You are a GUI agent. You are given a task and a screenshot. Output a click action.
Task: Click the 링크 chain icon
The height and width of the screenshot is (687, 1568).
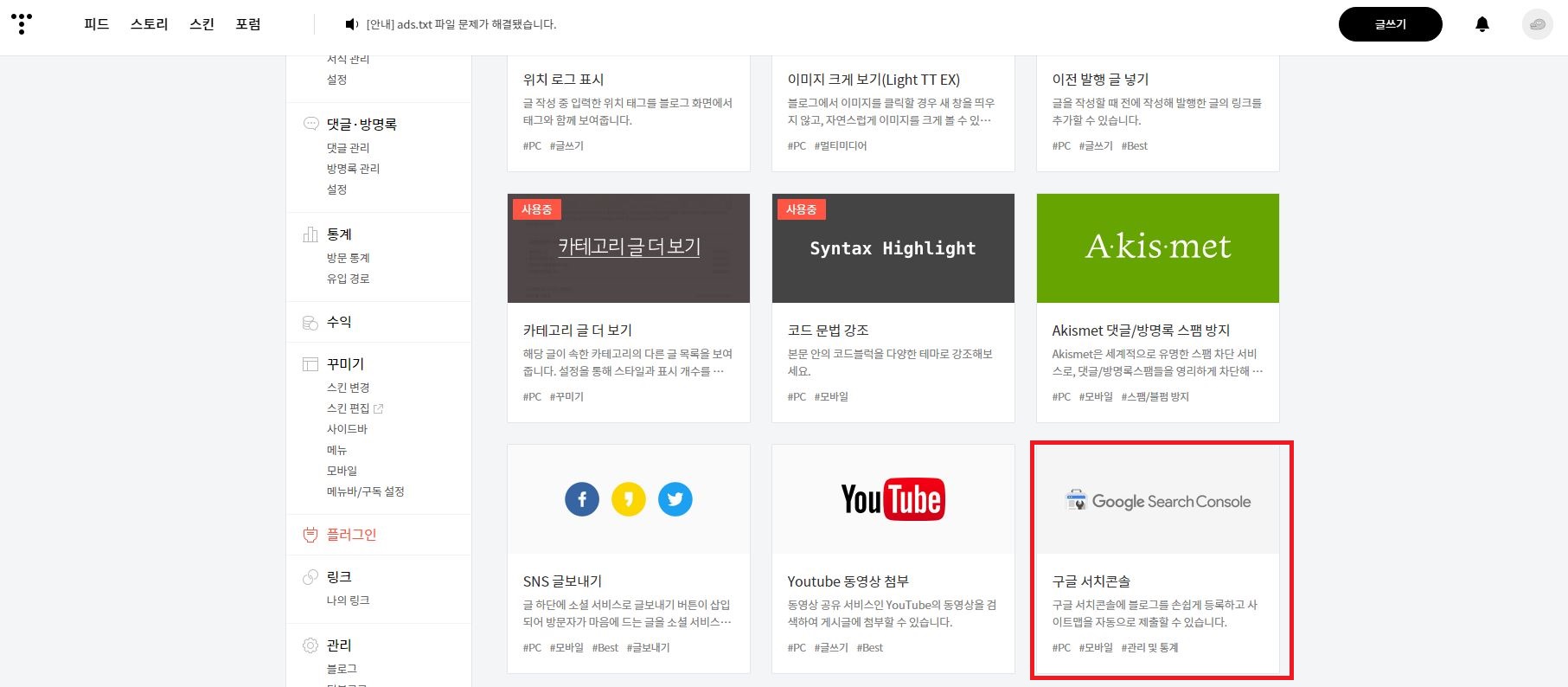(x=310, y=577)
